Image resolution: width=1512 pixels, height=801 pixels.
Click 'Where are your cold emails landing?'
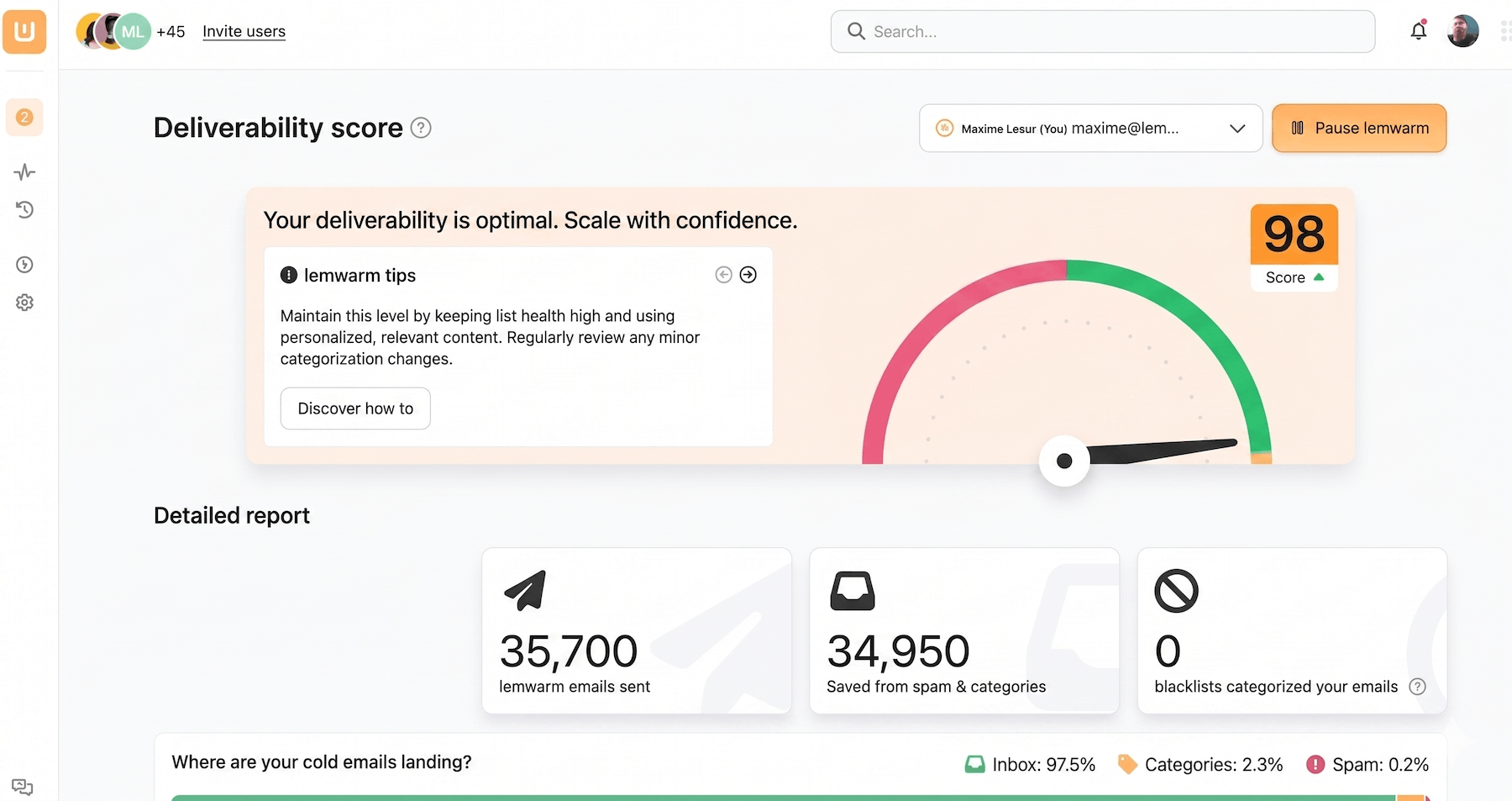point(322,762)
